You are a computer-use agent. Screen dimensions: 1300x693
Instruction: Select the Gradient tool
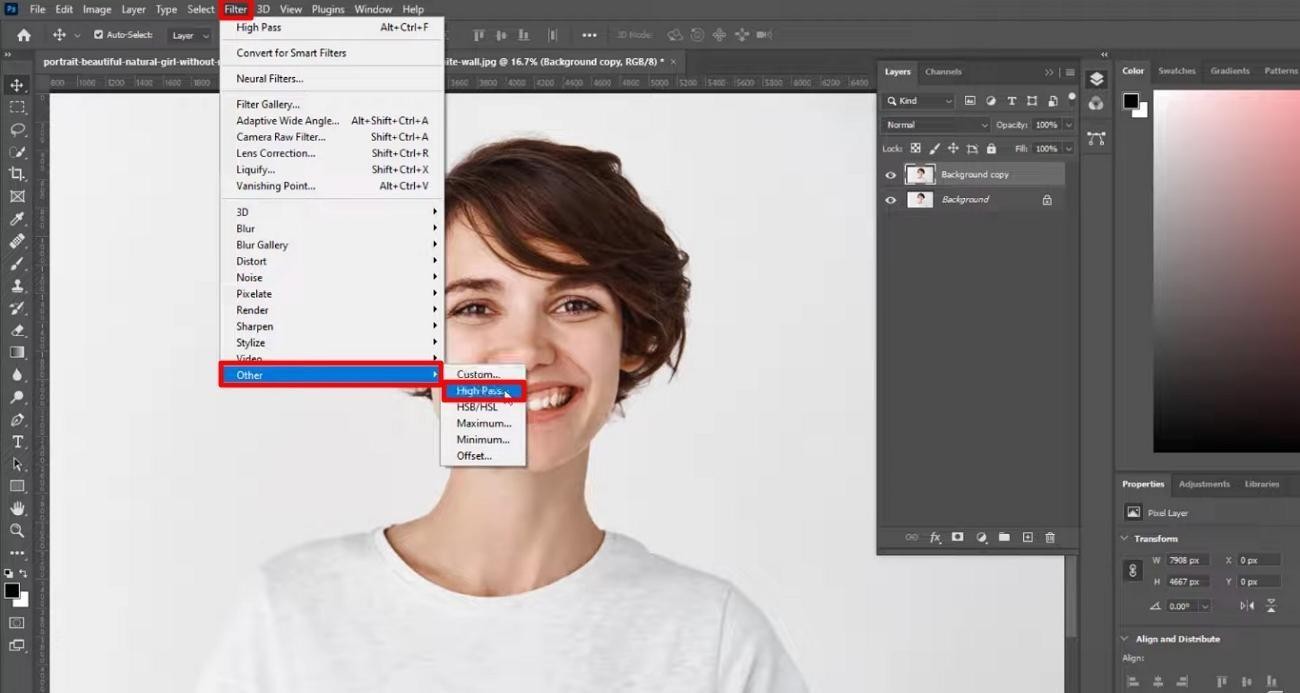[x=17, y=353]
